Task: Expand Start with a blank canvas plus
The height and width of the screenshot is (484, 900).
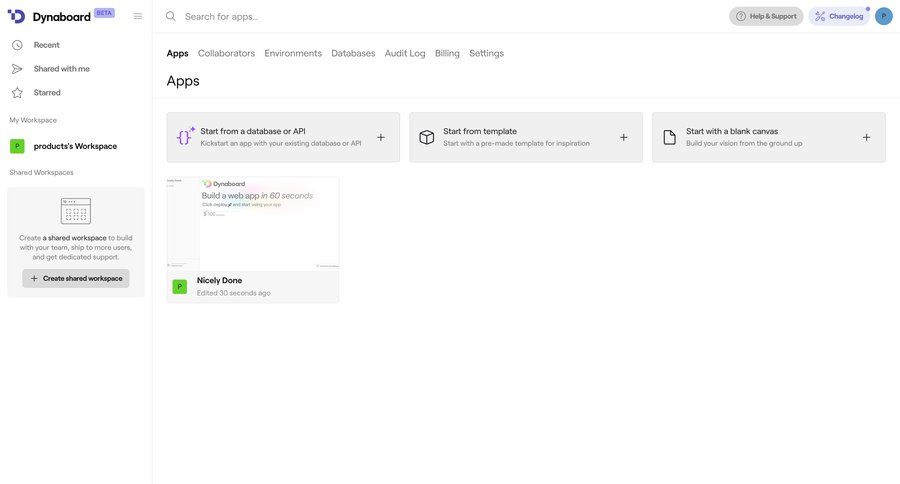Action: 867,137
